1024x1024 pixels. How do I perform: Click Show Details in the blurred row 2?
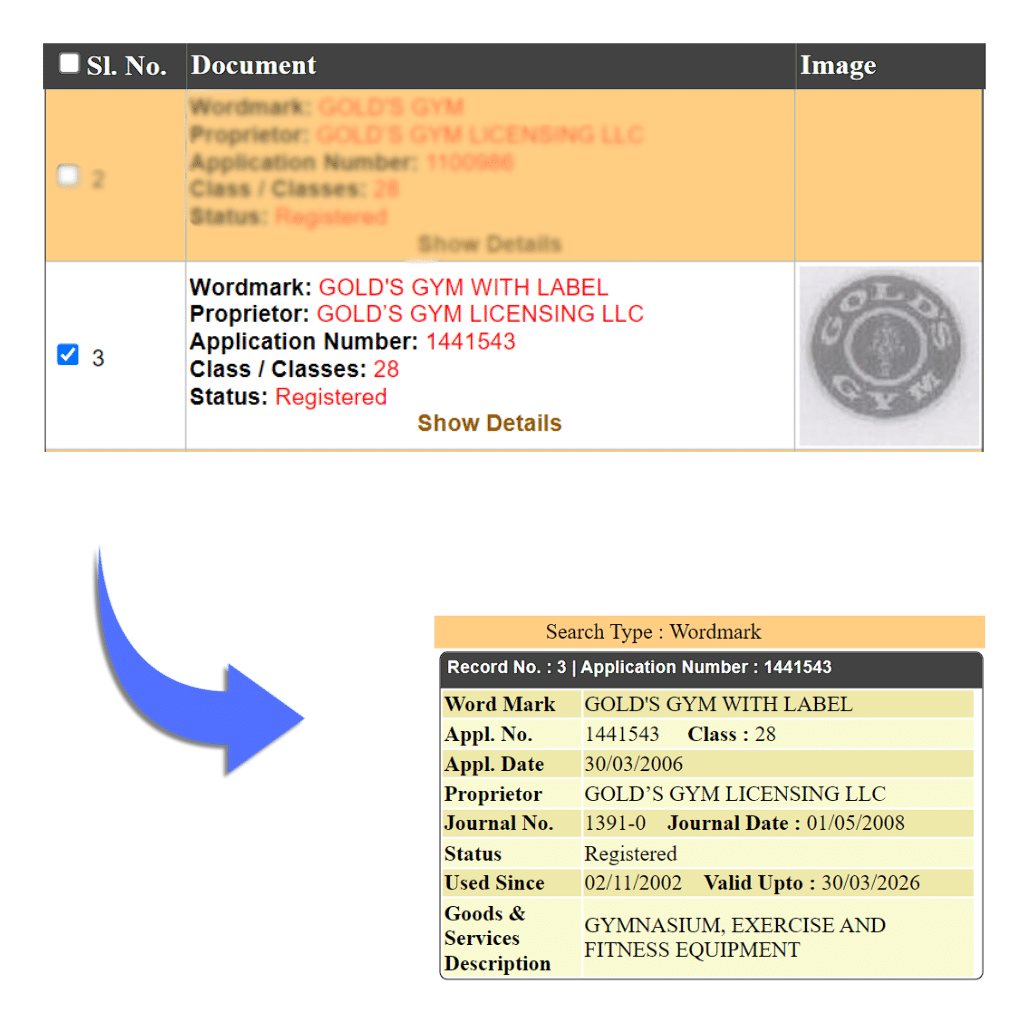coord(489,244)
